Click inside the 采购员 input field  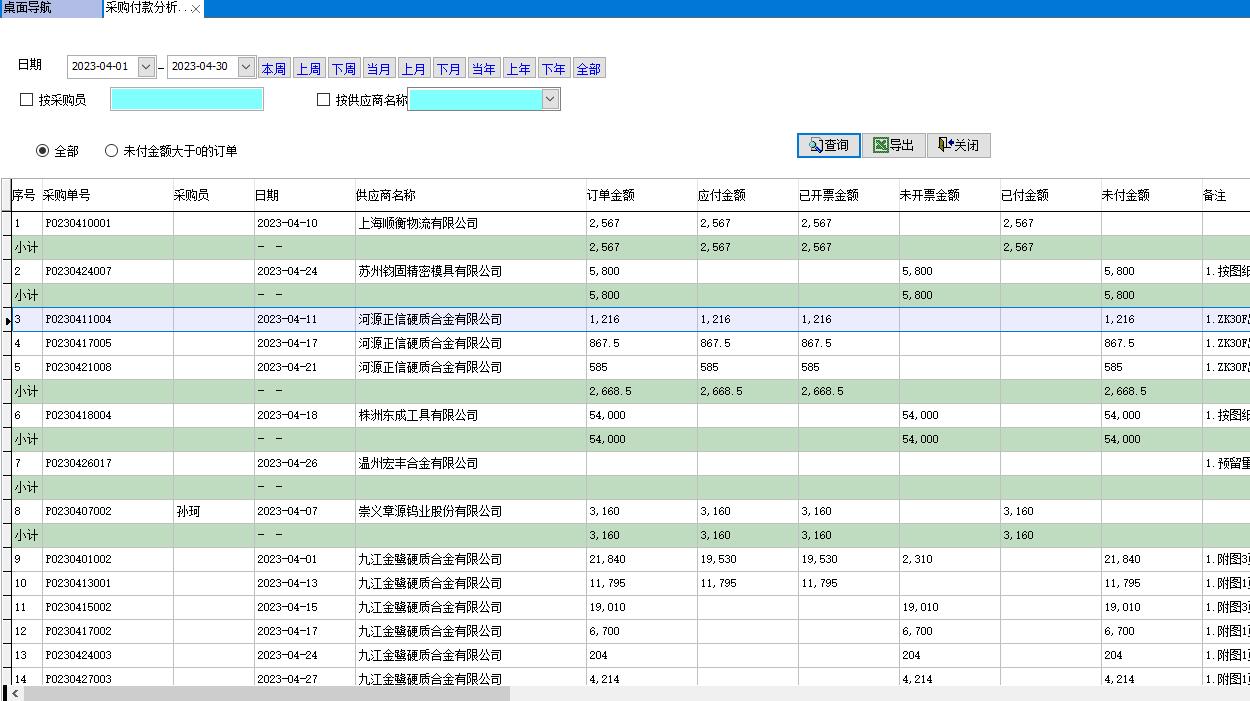point(187,98)
